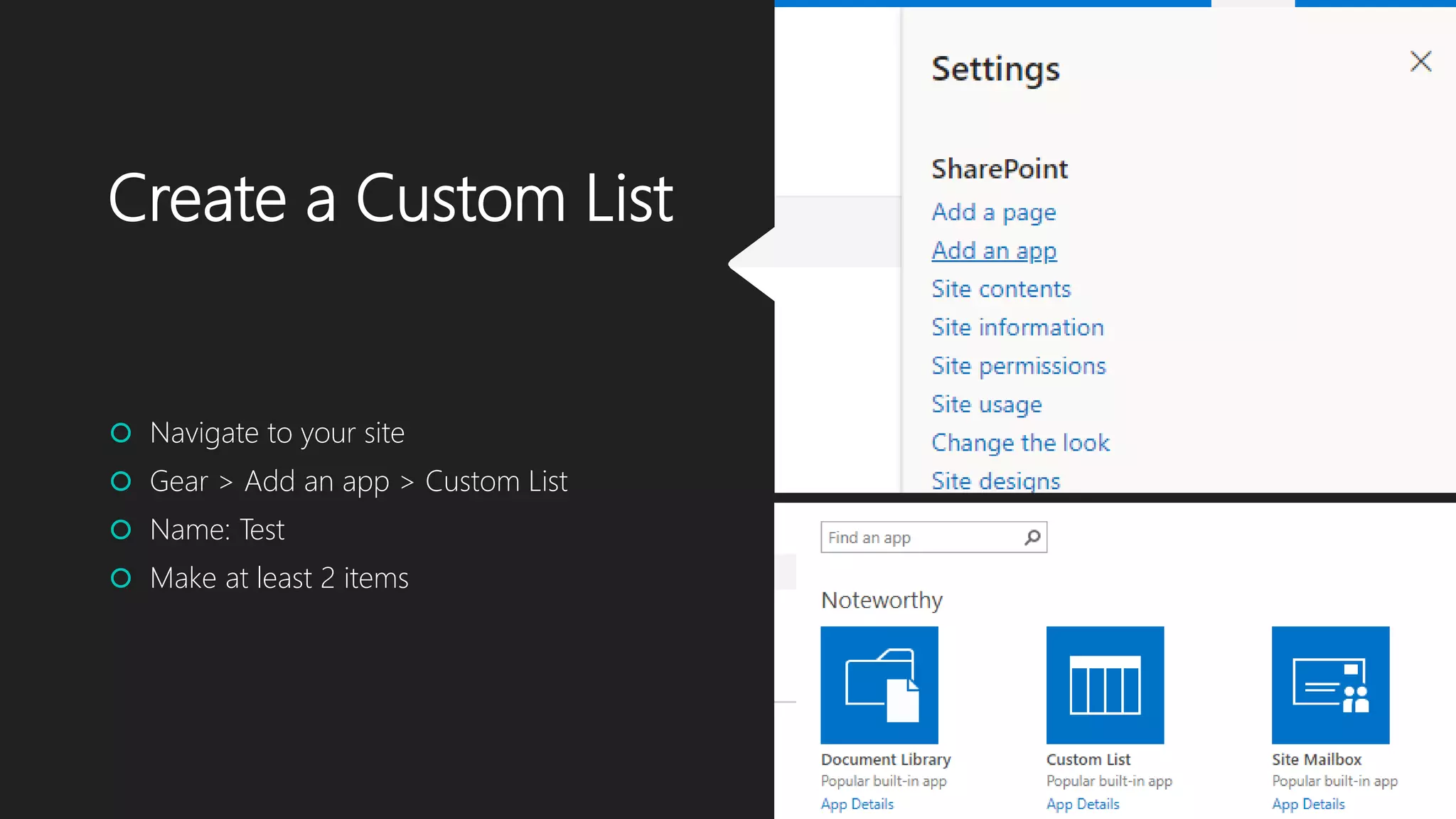This screenshot has width=1456, height=819.
Task: Click the Custom List title text
Action: pos(1088,760)
